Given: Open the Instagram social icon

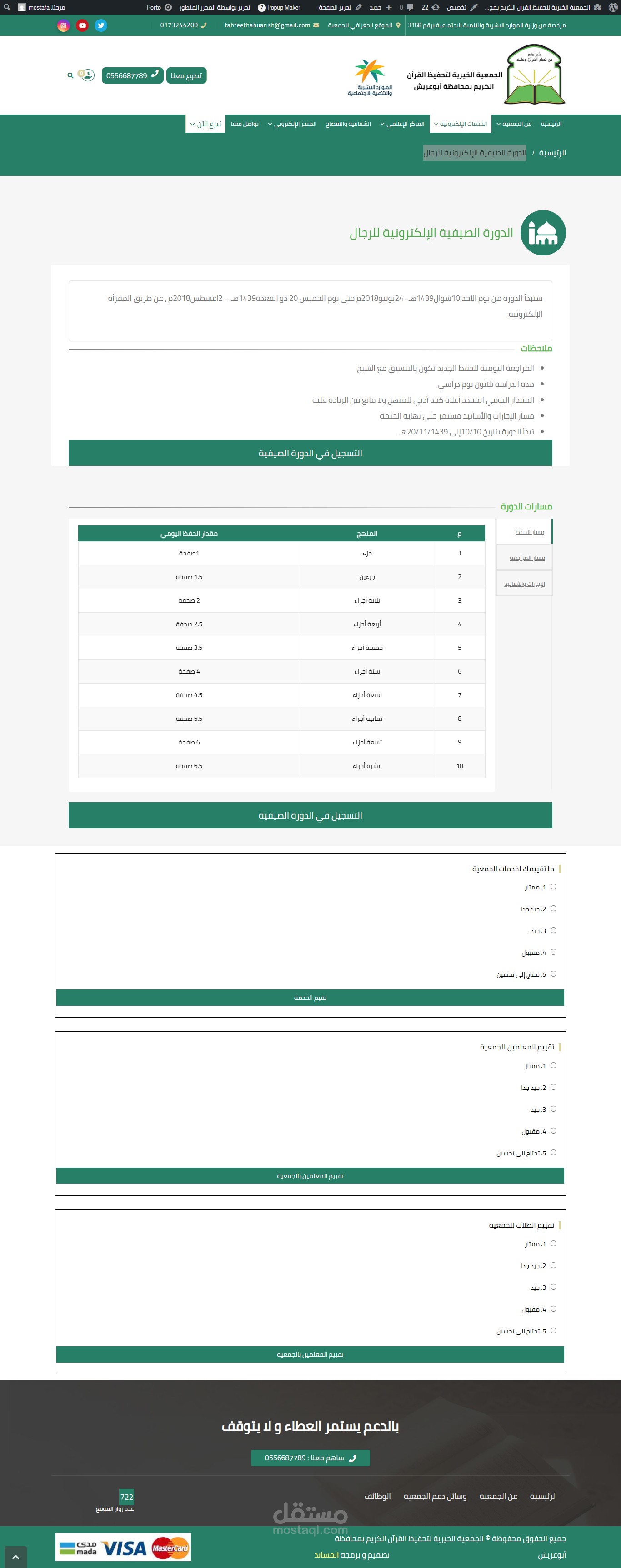Looking at the screenshot, I should coord(63,25).
